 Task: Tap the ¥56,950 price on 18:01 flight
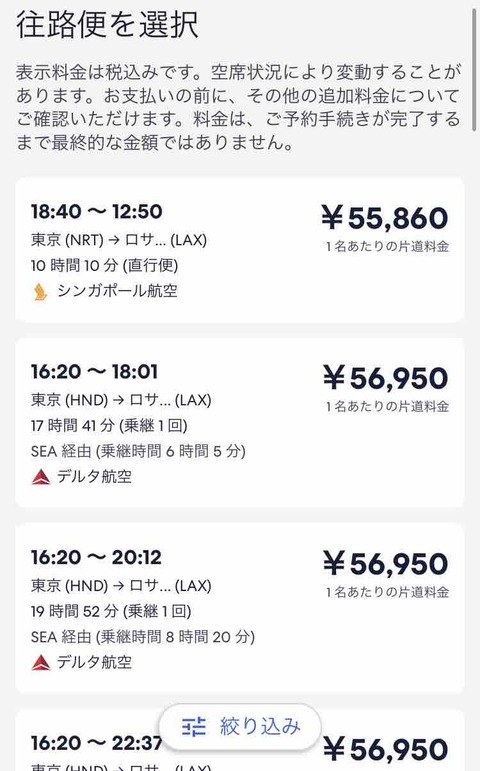pyautogui.click(x=386, y=378)
